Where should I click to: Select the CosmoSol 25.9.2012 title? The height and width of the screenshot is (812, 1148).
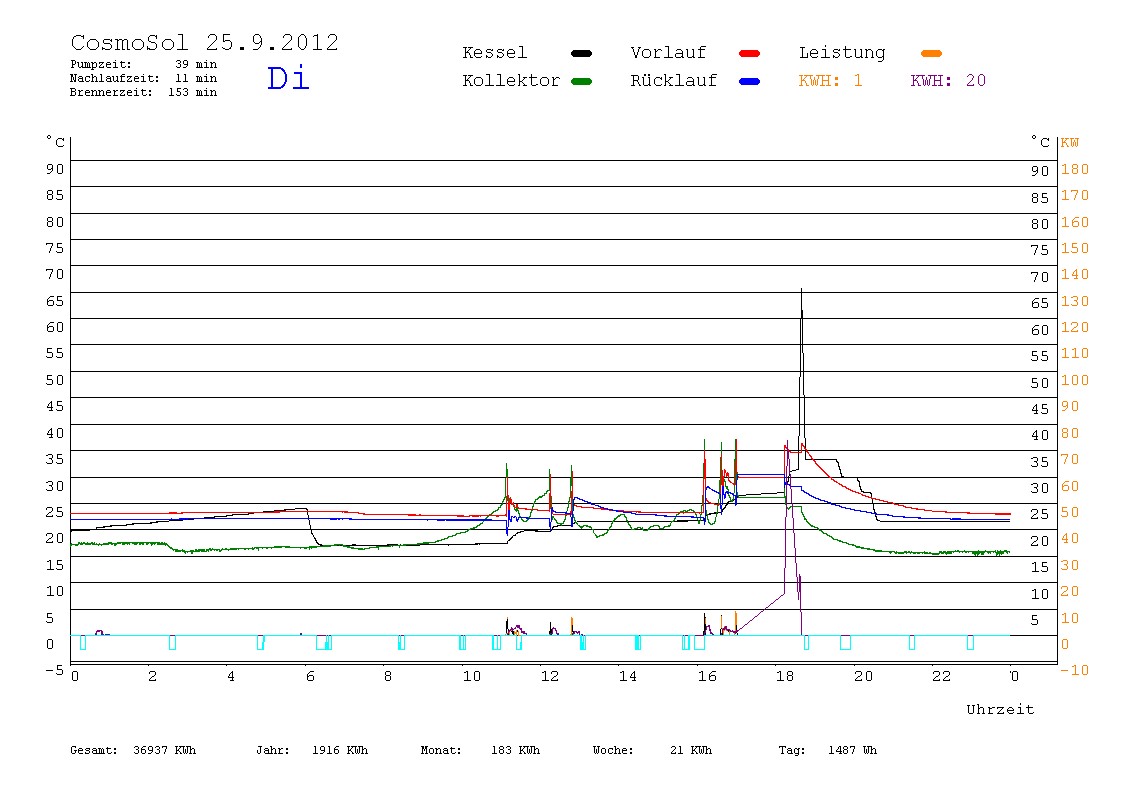(204, 42)
